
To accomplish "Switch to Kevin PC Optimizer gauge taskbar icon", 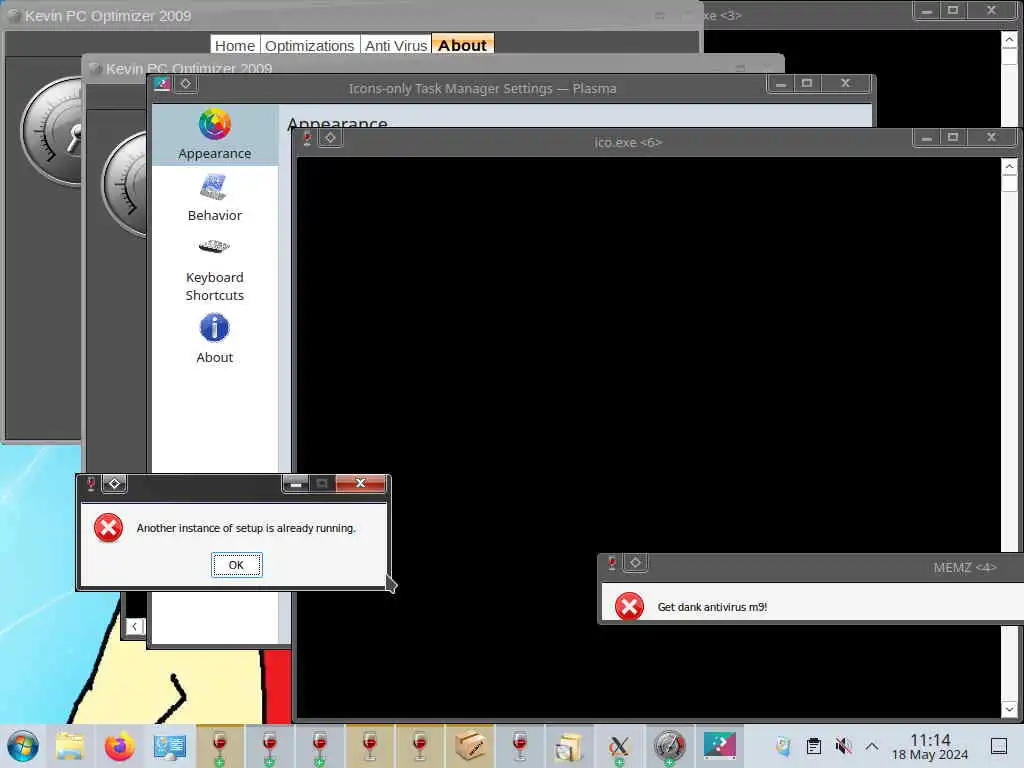I will point(669,746).
